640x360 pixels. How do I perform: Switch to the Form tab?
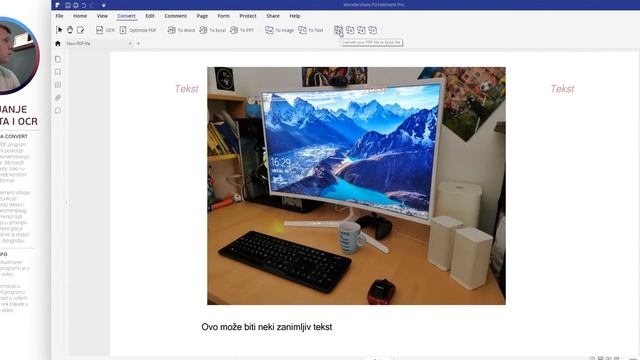point(224,16)
